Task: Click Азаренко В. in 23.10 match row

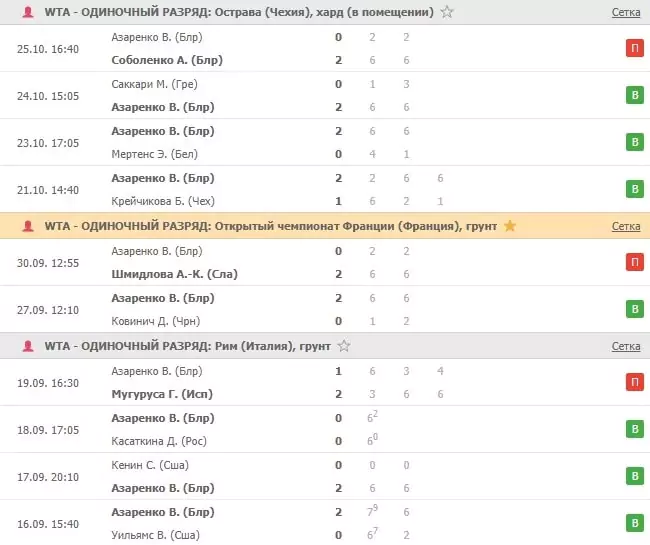Action: (x=163, y=131)
